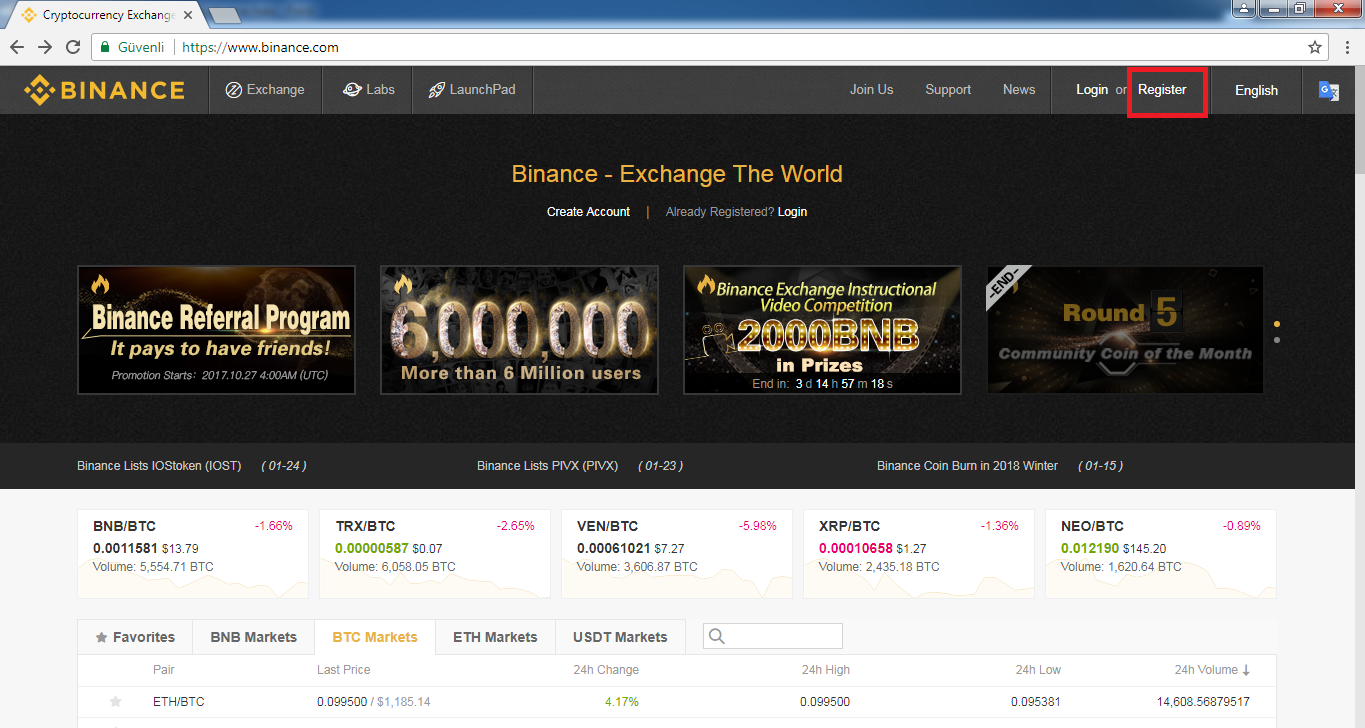1365x728 pixels.
Task: Sort by 24h Low column header
Action: [x=1038, y=670]
